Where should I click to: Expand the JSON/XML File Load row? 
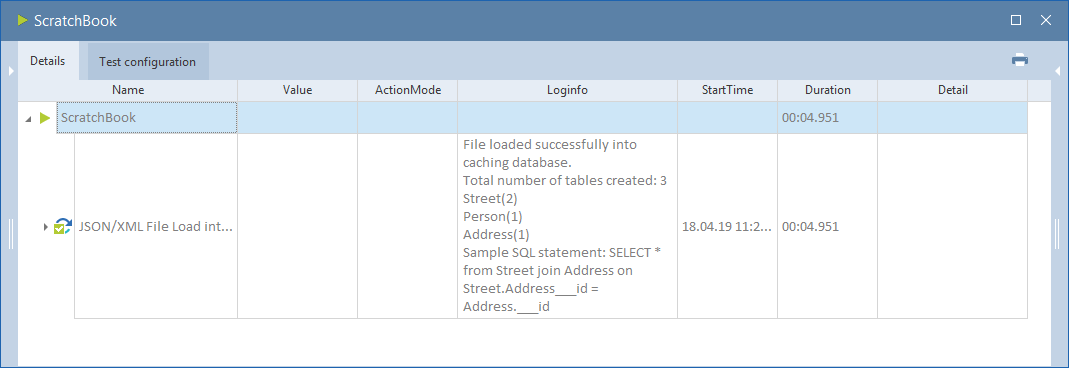pos(46,226)
